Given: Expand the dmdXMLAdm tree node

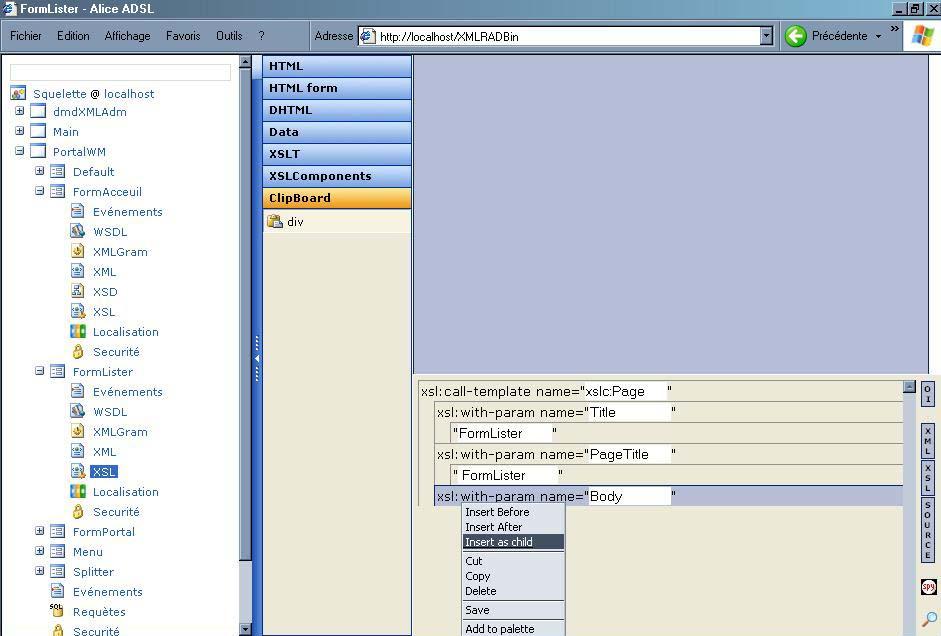Looking at the screenshot, I should point(19,111).
